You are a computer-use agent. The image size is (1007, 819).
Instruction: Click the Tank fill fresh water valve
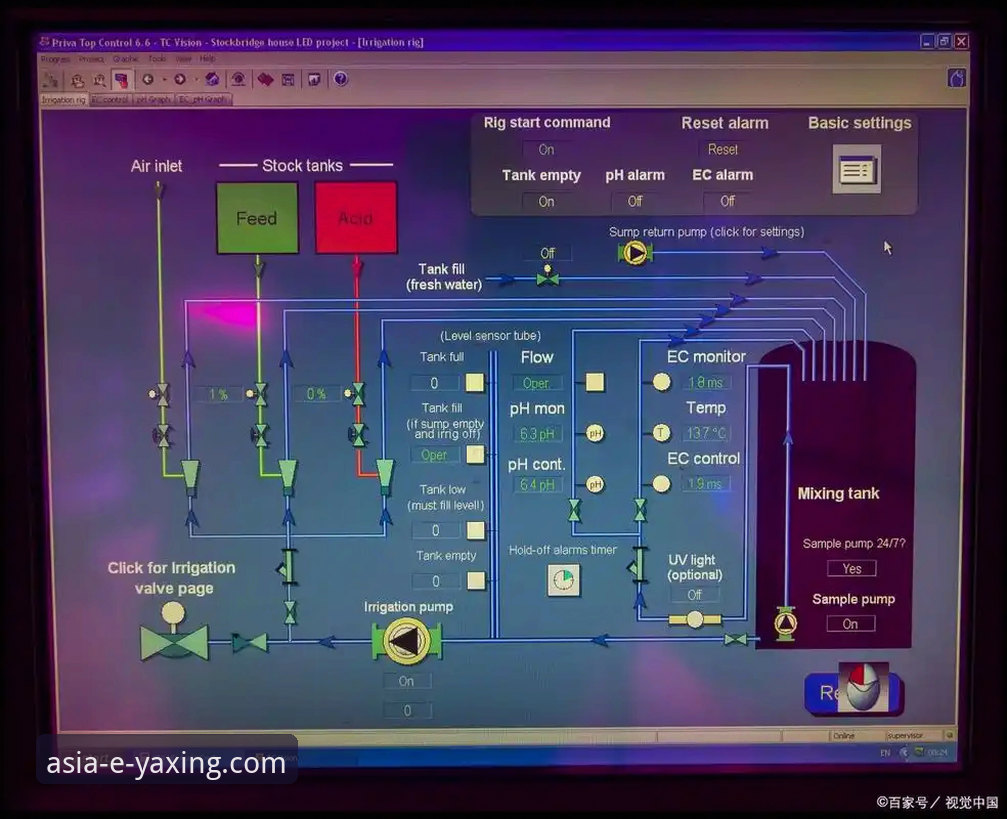547,279
